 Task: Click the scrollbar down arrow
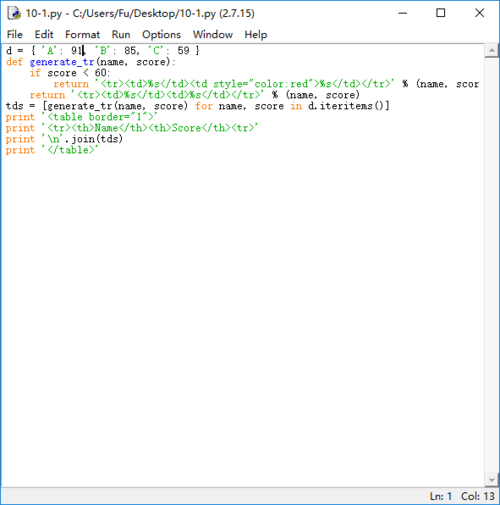coord(492,480)
